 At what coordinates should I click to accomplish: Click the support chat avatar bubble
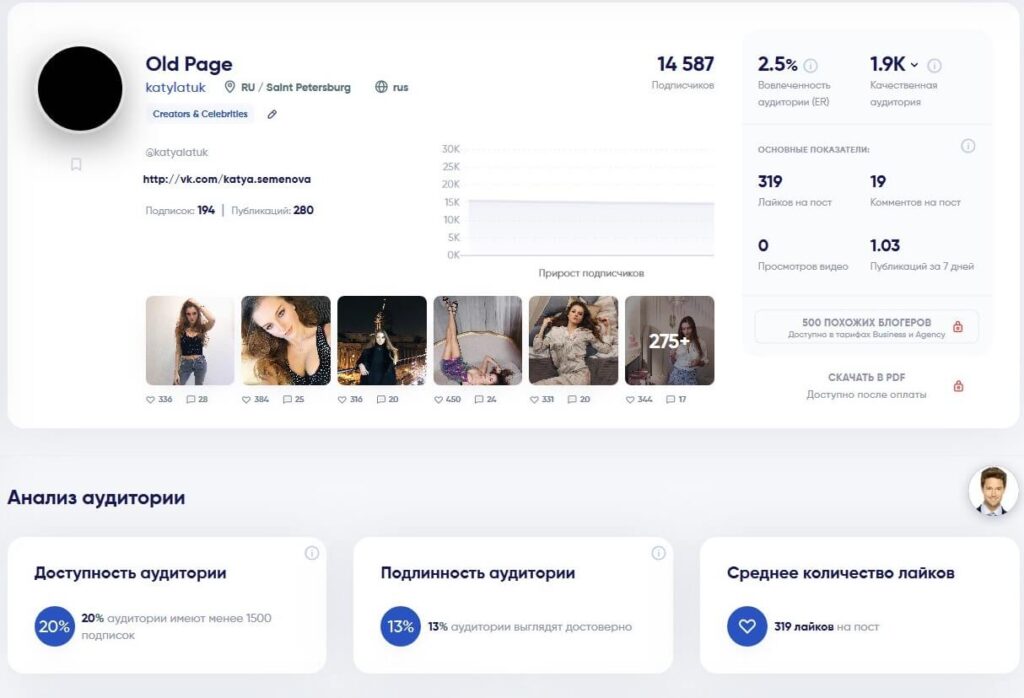tap(992, 491)
